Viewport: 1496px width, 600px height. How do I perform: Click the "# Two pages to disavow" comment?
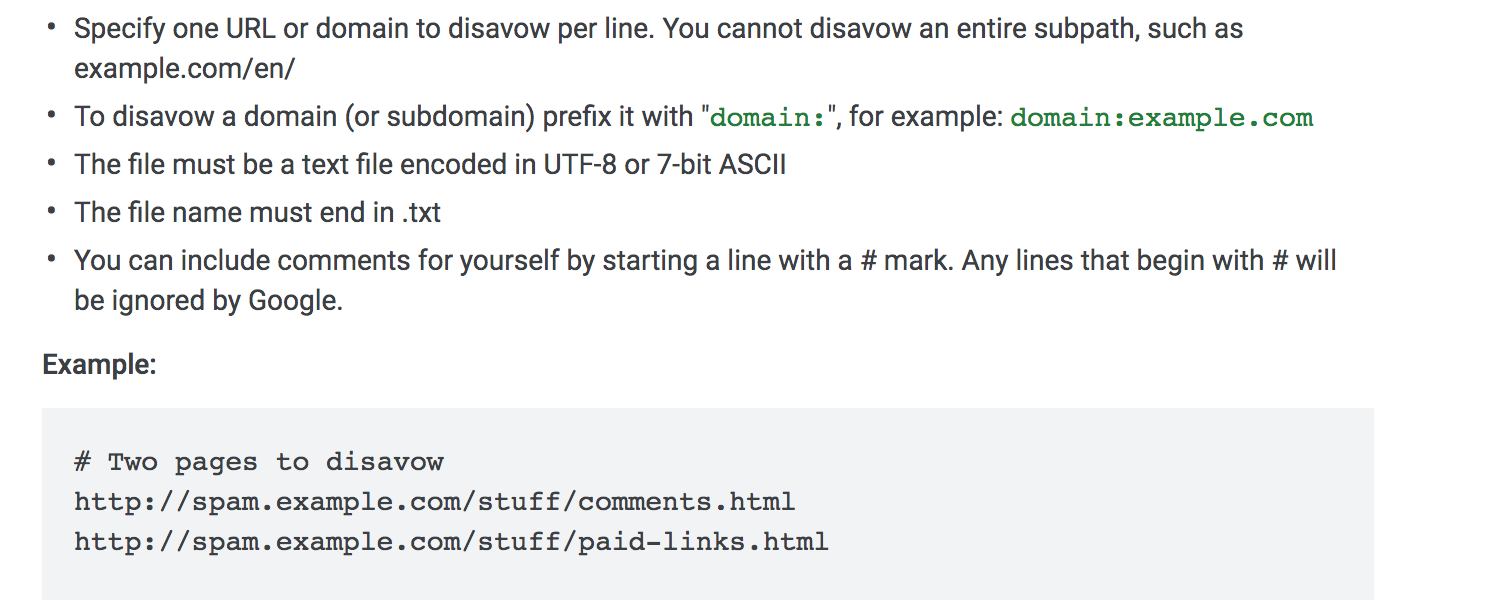259,462
